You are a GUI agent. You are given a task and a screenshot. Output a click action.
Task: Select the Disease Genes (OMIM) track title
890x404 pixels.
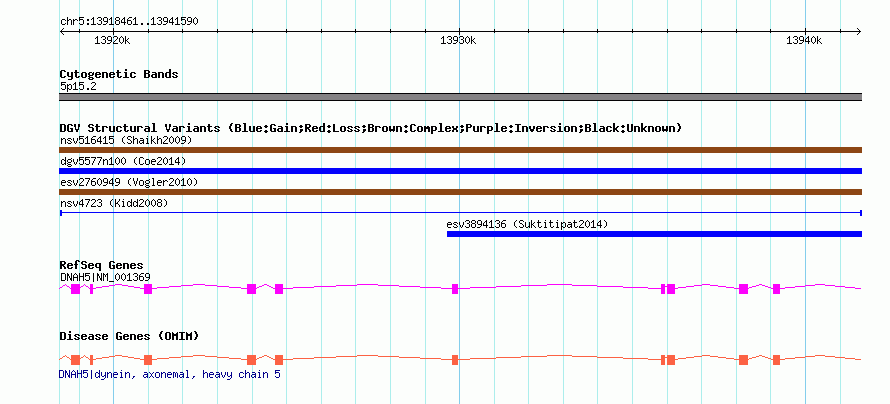pyautogui.click(x=129, y=336)
